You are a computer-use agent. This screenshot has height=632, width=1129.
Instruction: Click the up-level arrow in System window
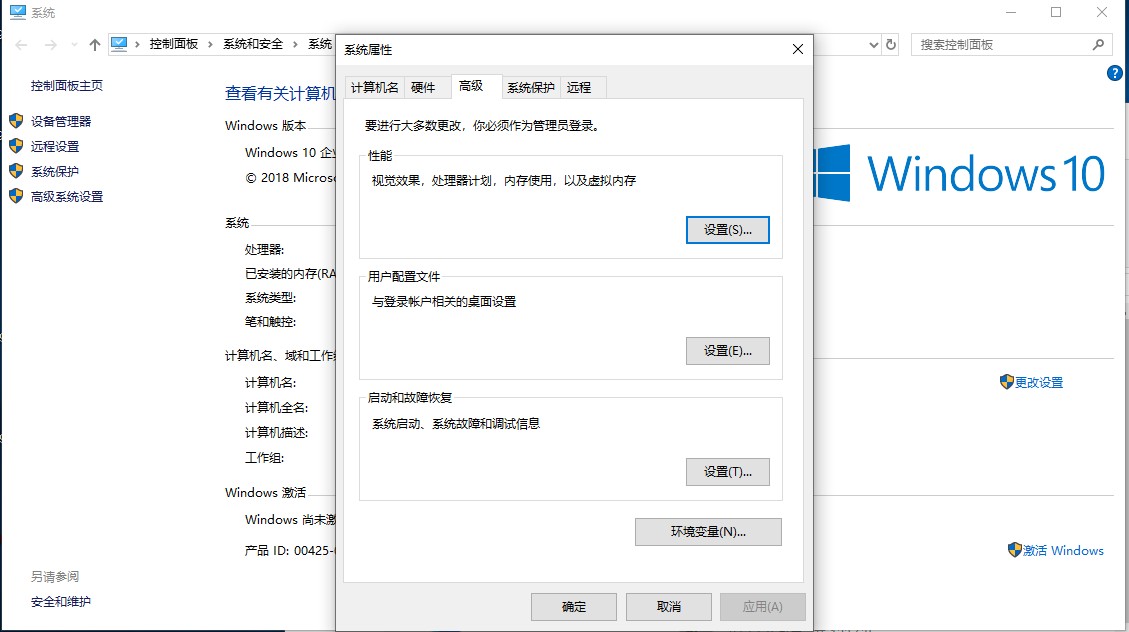click(94, 45)
